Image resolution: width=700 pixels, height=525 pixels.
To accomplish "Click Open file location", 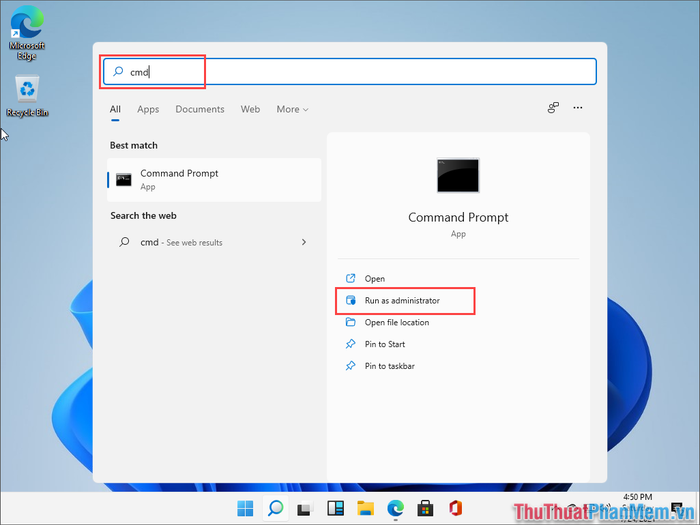I will 396,323.
